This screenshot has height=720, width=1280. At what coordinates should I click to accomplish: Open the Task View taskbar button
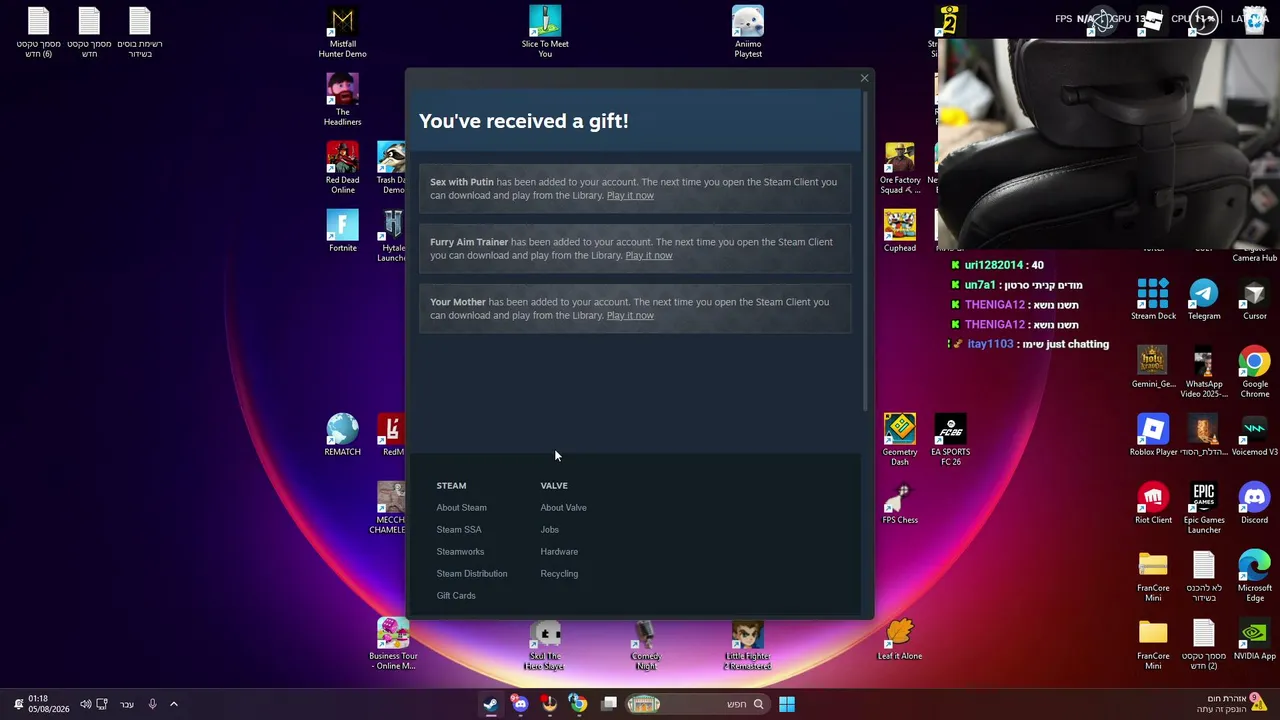(609, 704)
